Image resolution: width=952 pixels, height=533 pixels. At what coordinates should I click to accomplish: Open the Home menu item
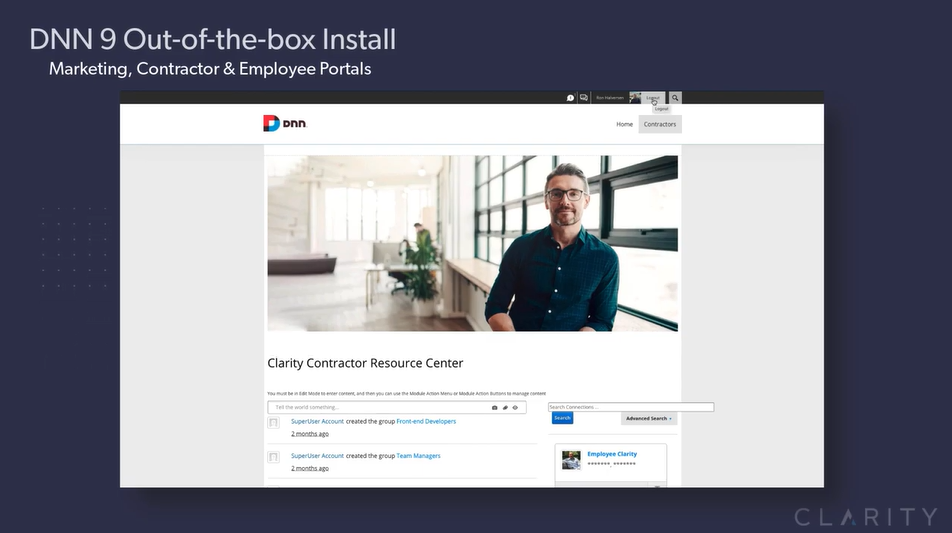(624, 124)
